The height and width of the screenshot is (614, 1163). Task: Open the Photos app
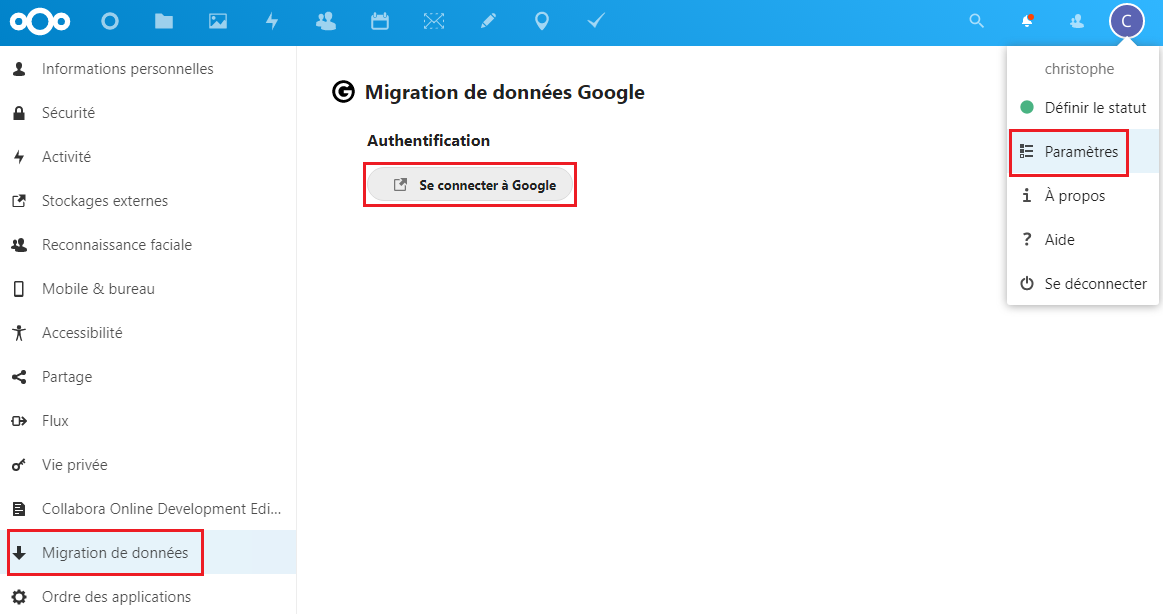point(217,20)
